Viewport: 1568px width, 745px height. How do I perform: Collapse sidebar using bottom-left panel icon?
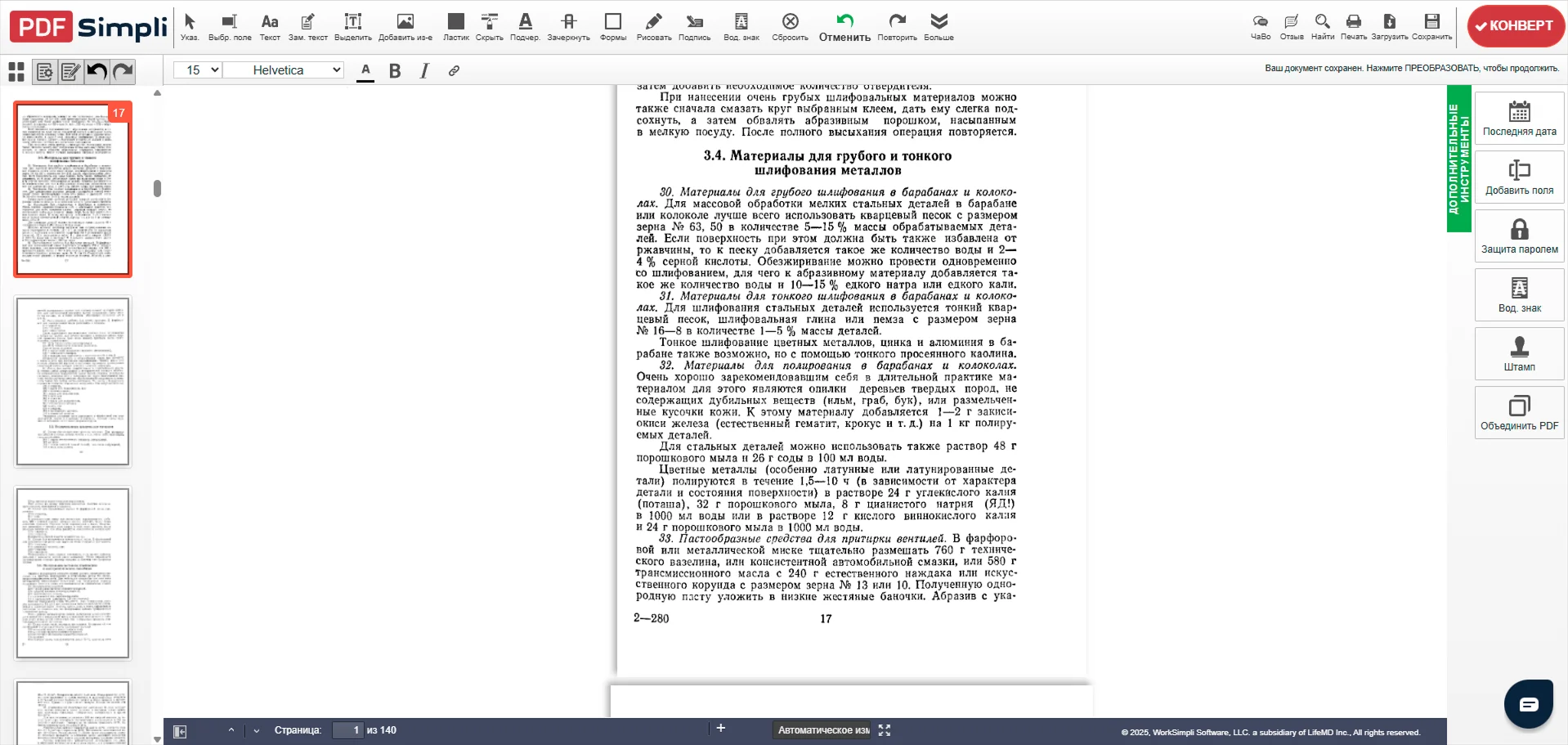pyautogui.click(x=181, y=731)
